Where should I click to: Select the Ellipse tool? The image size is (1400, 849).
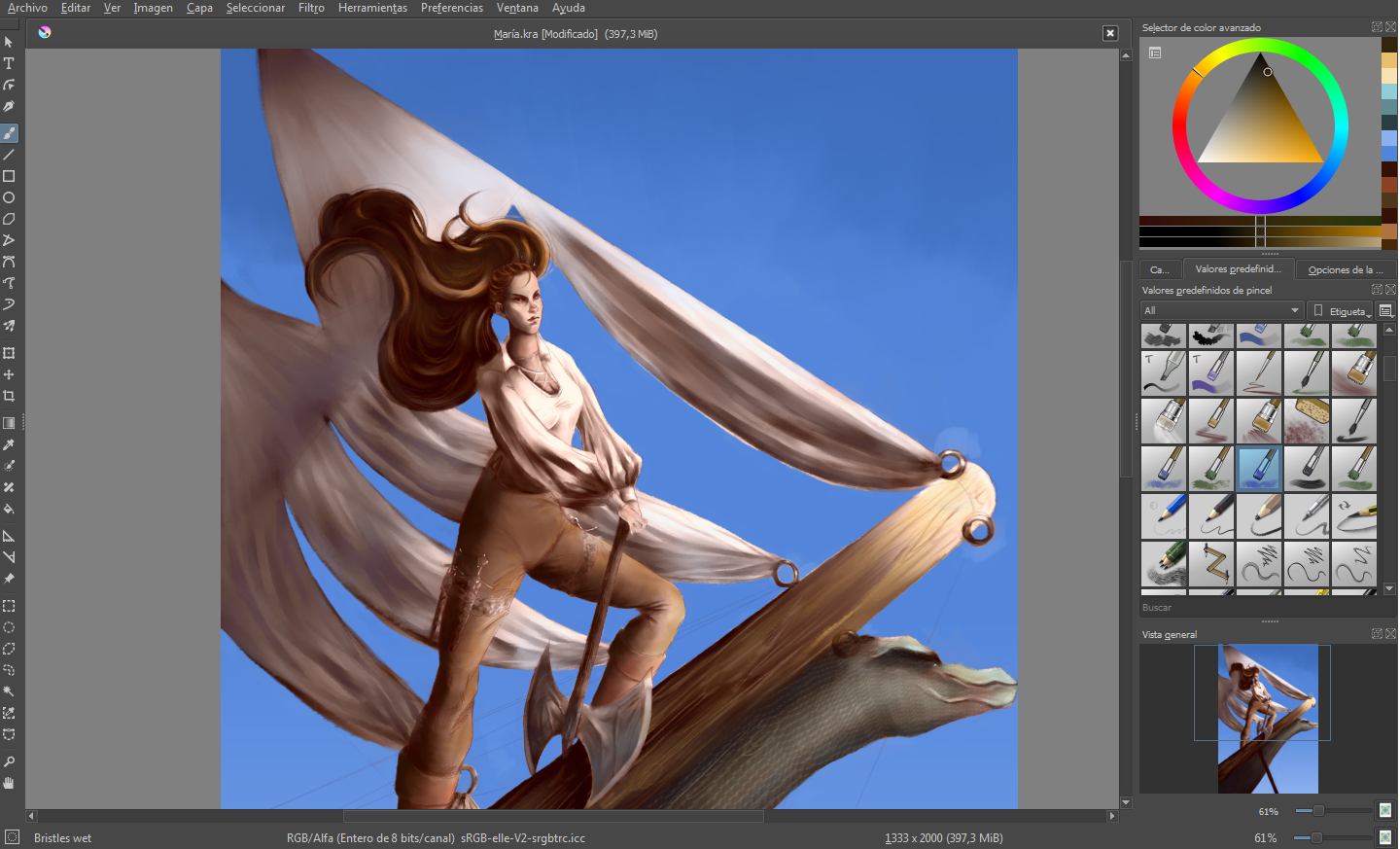coord(9,197)
